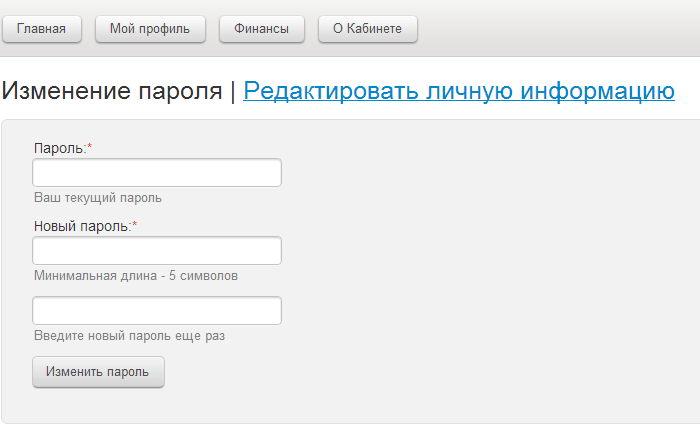Focus the current password input under Пароль

pyautogui.click(x=157, y=173)
